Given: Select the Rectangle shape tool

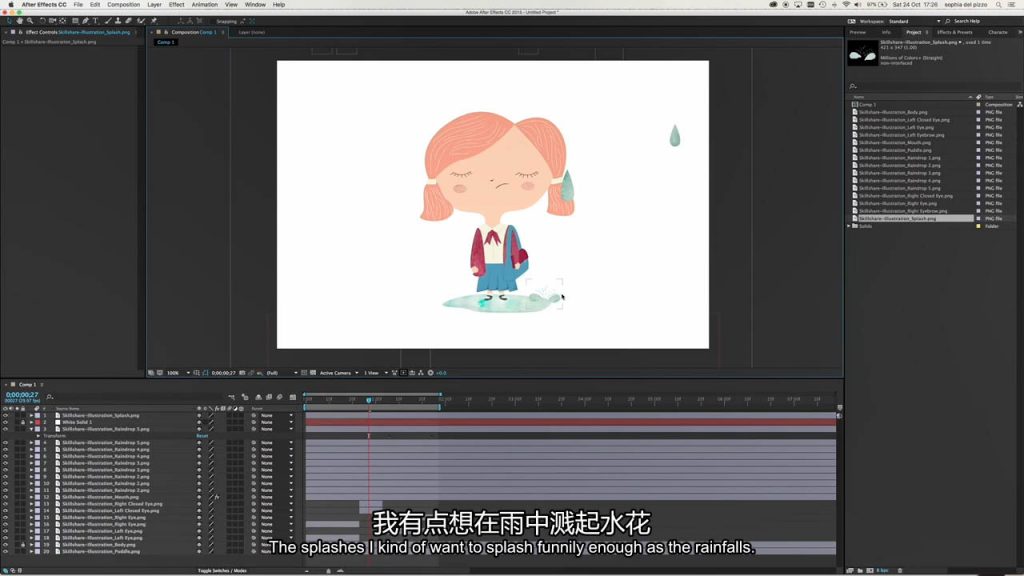Looking at the screenshot, I should pyautogui.click(x=75, y=21).
